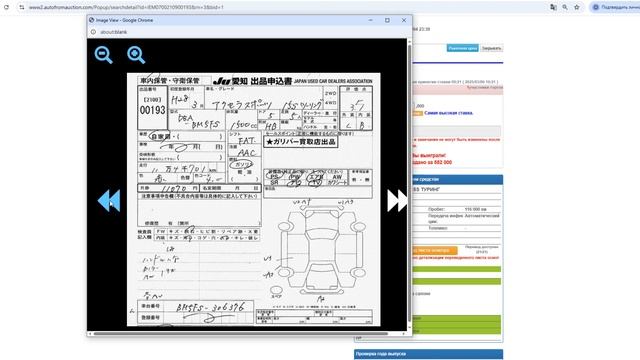This screenshot has width=640, height=360.
Task: Click the blue 'Проверка года выпуска' header
Action: [x=429, y=354]
